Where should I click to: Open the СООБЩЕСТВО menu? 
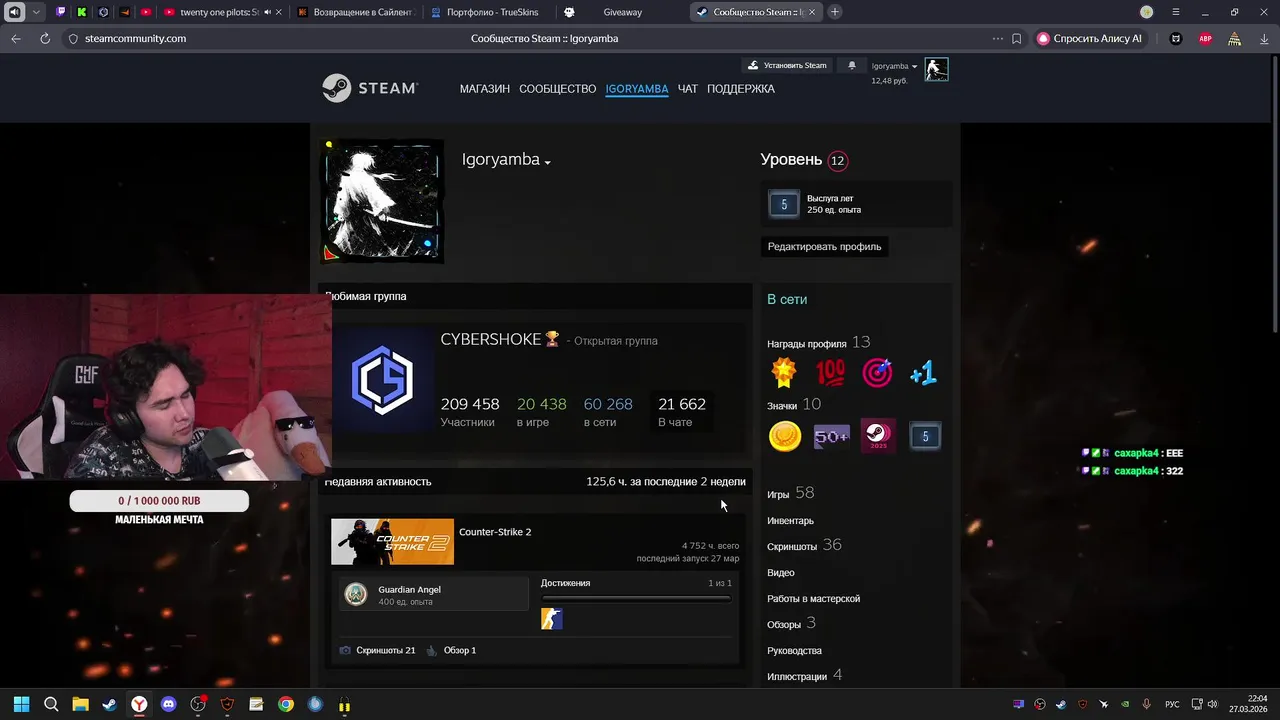pos(557,89)
